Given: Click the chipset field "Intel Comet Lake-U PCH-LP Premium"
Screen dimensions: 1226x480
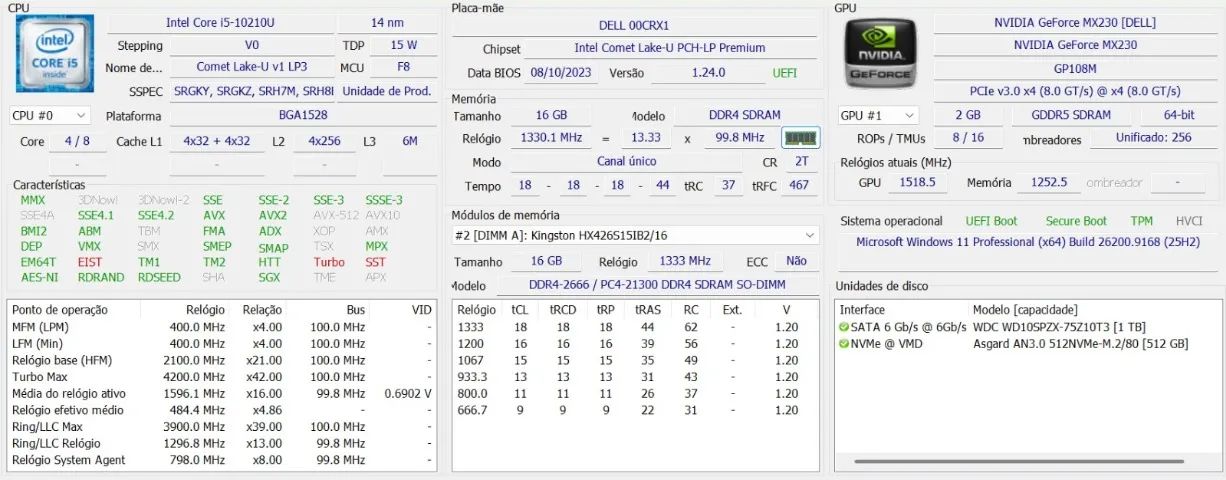Looking at the screenshot, I should (670, 48).
